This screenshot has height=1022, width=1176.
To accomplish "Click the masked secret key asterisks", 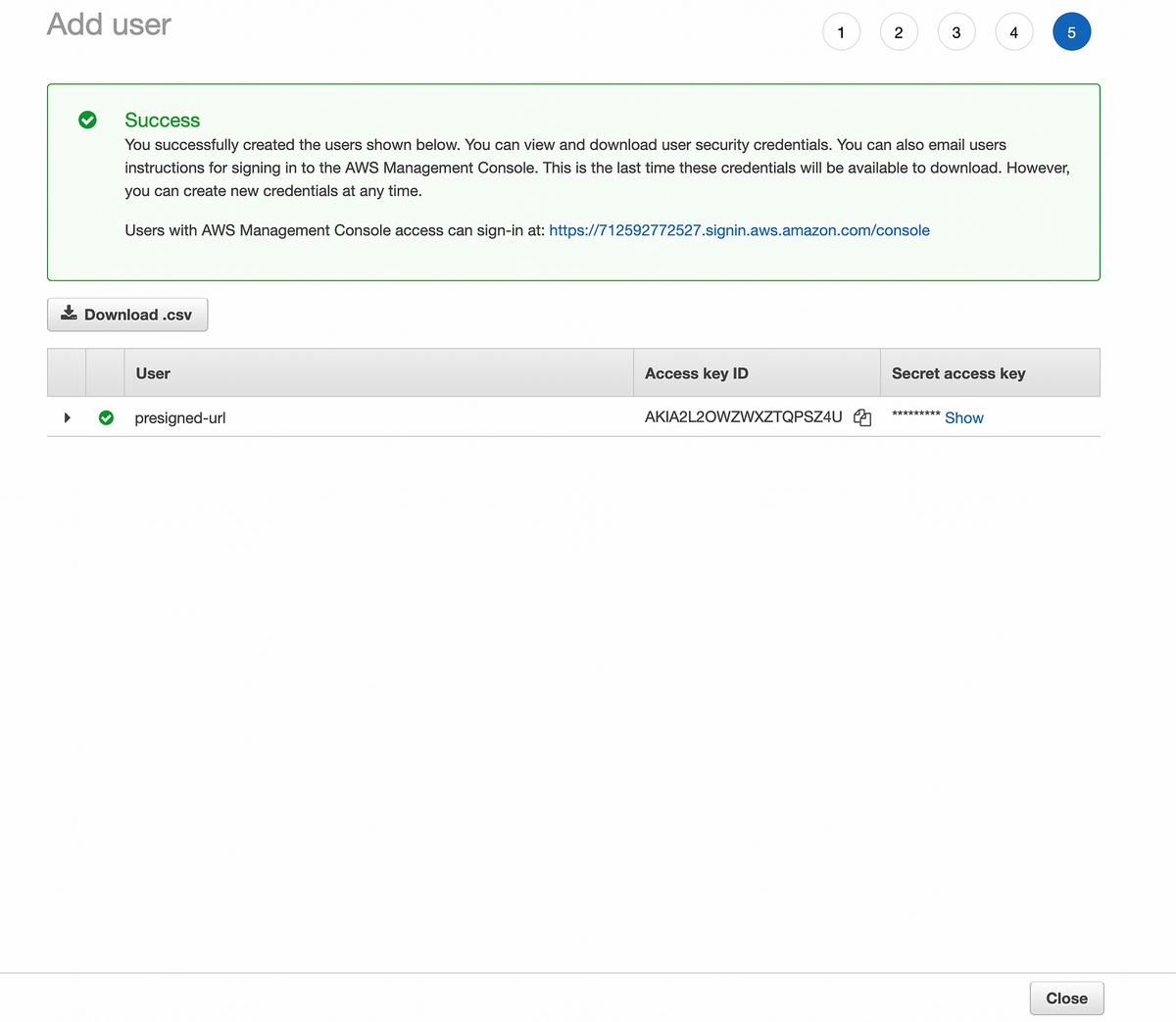I will (x=916, y=415).
